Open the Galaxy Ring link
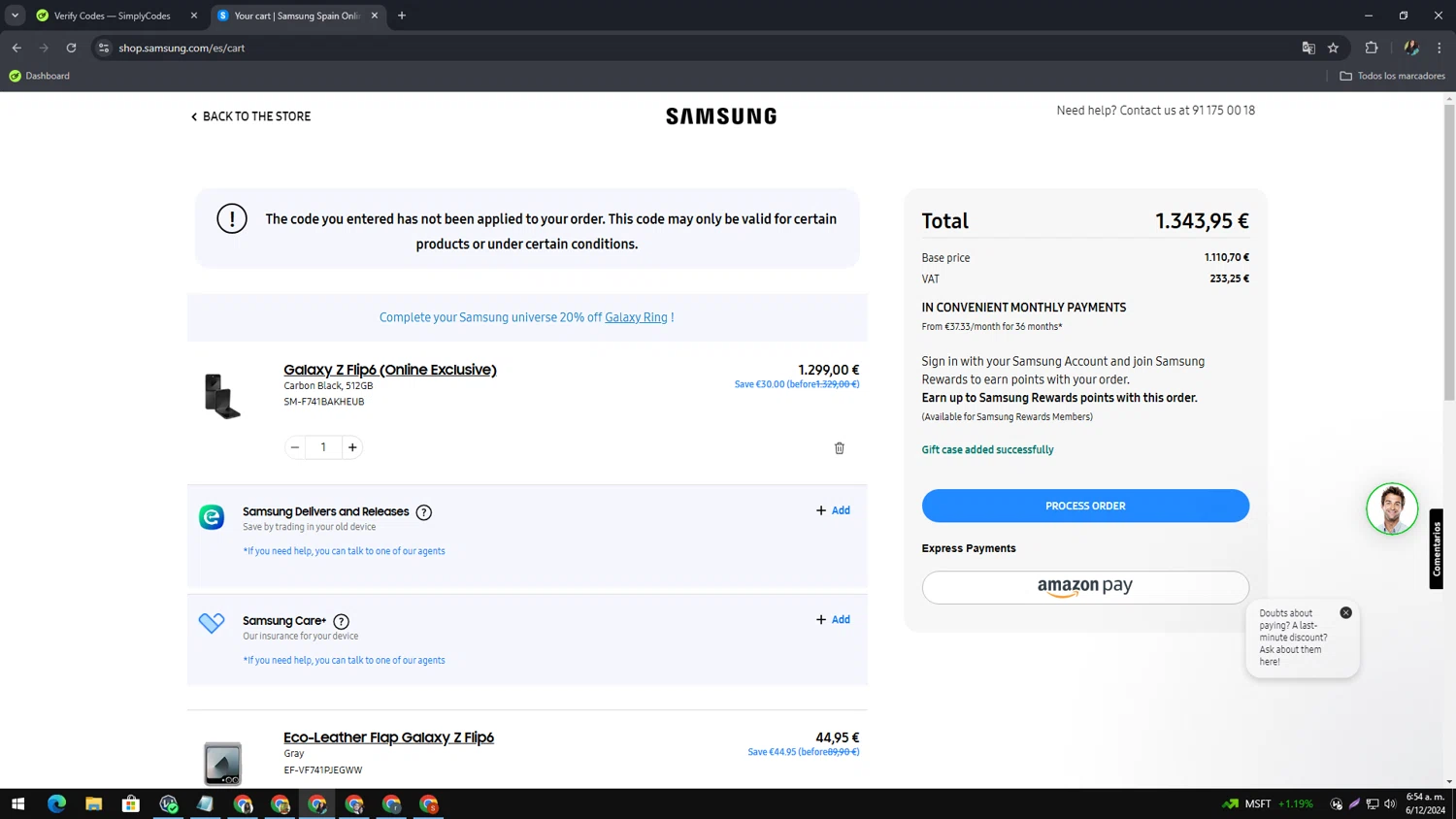 [x=636, y=317]
